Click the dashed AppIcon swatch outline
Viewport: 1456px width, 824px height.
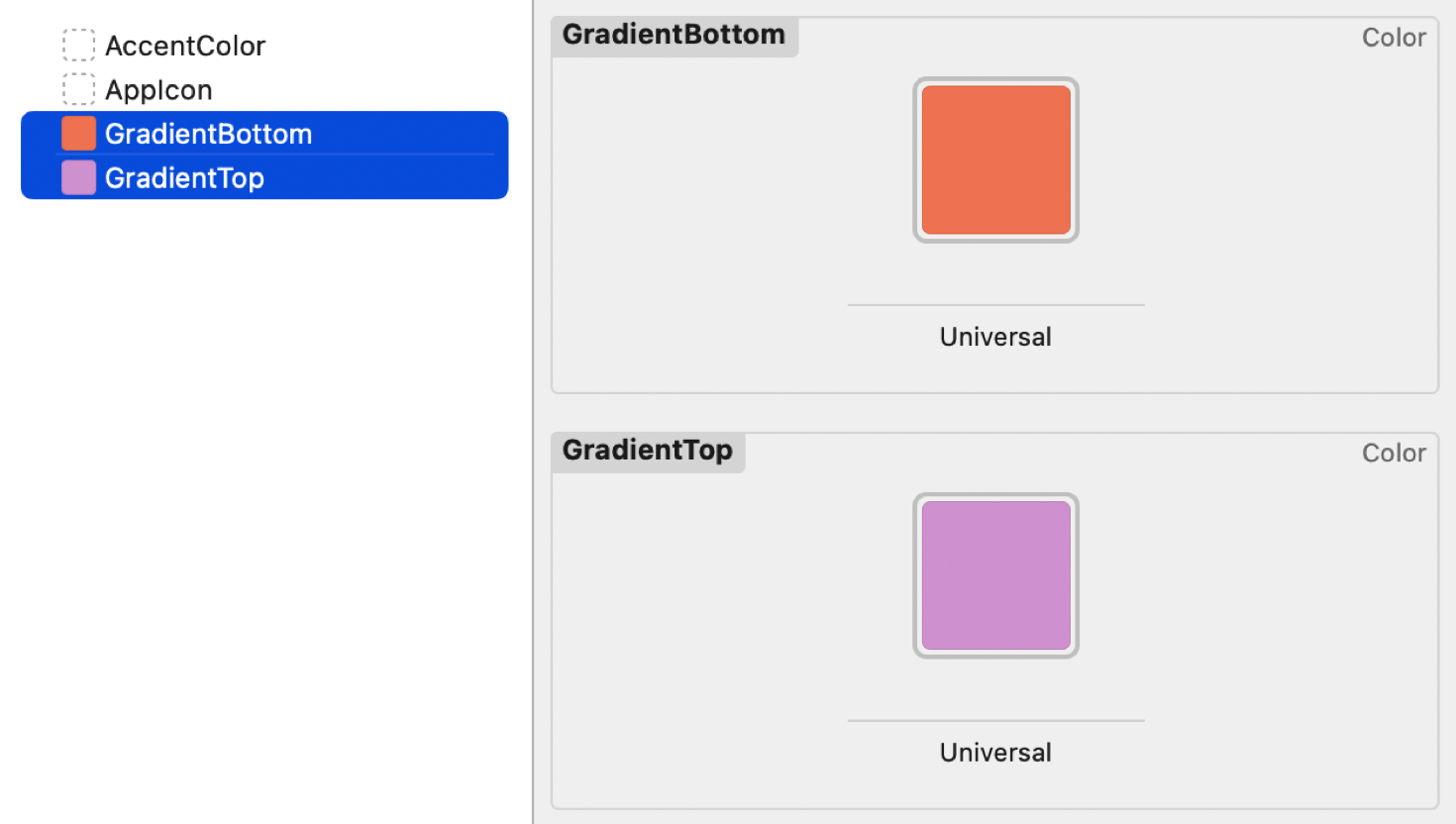(x=78, y=89)
